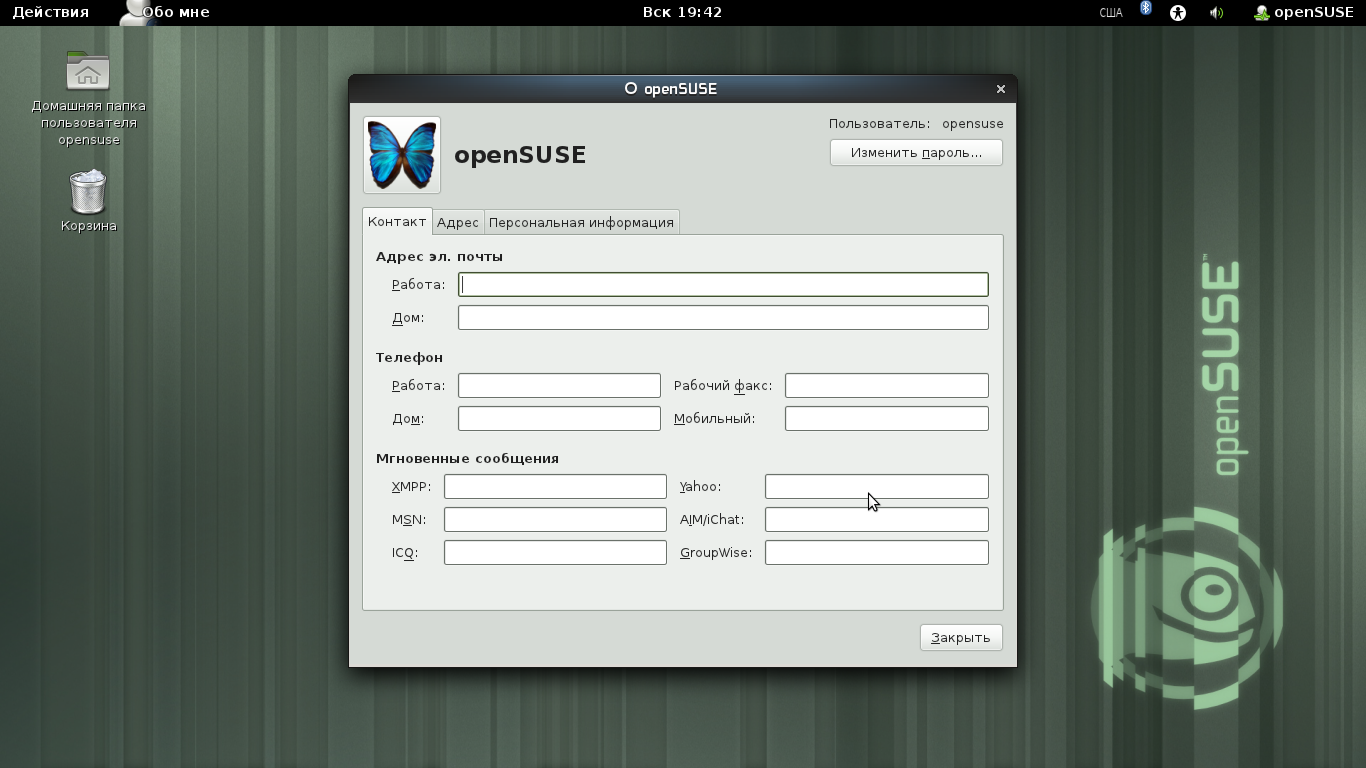Click the Закрыть button
Viewport: 1366px width, 768px height.
pyautogui.click(x=961, y=638)
